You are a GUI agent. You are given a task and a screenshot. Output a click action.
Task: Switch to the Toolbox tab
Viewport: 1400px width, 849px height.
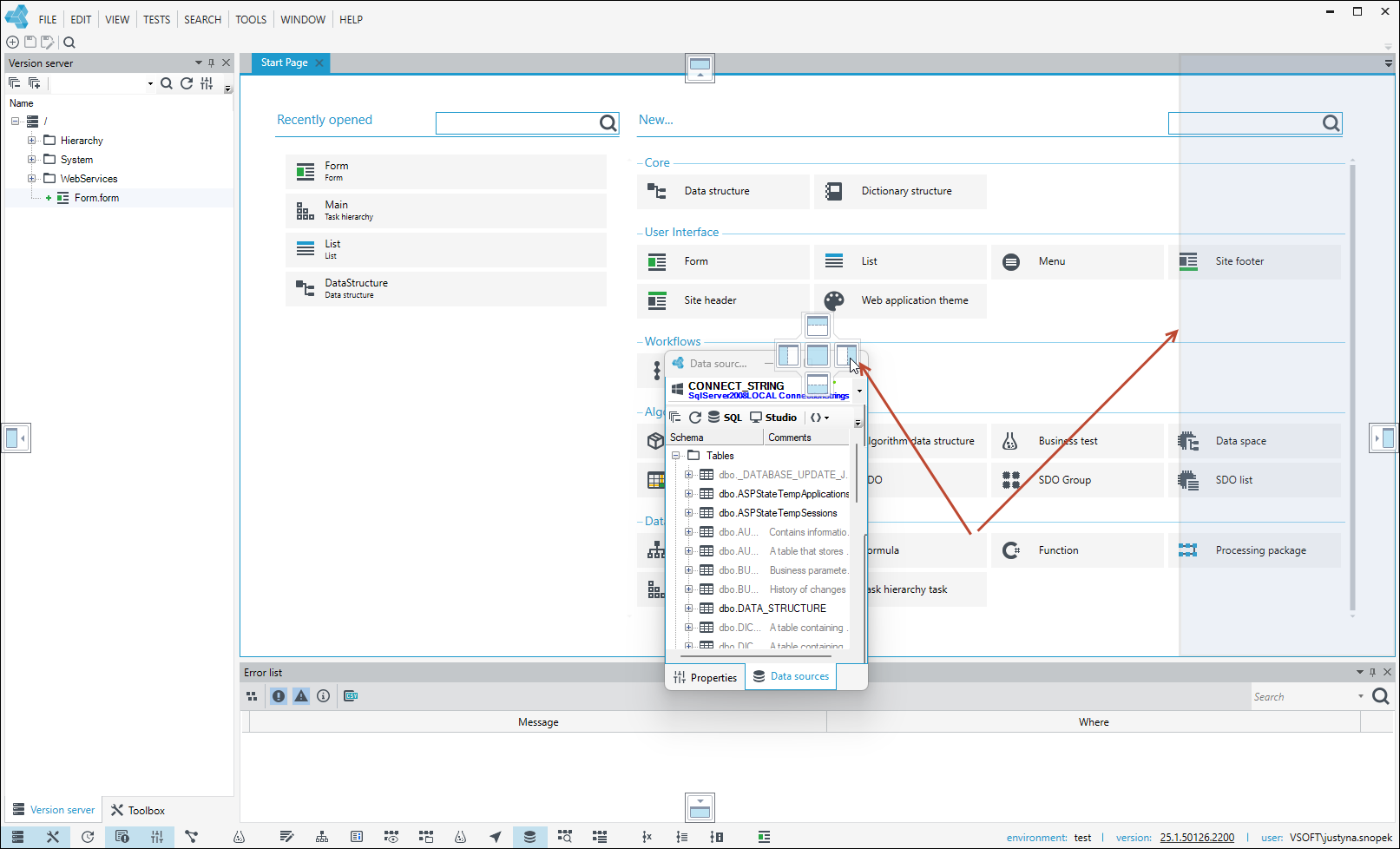coord(138,810)
